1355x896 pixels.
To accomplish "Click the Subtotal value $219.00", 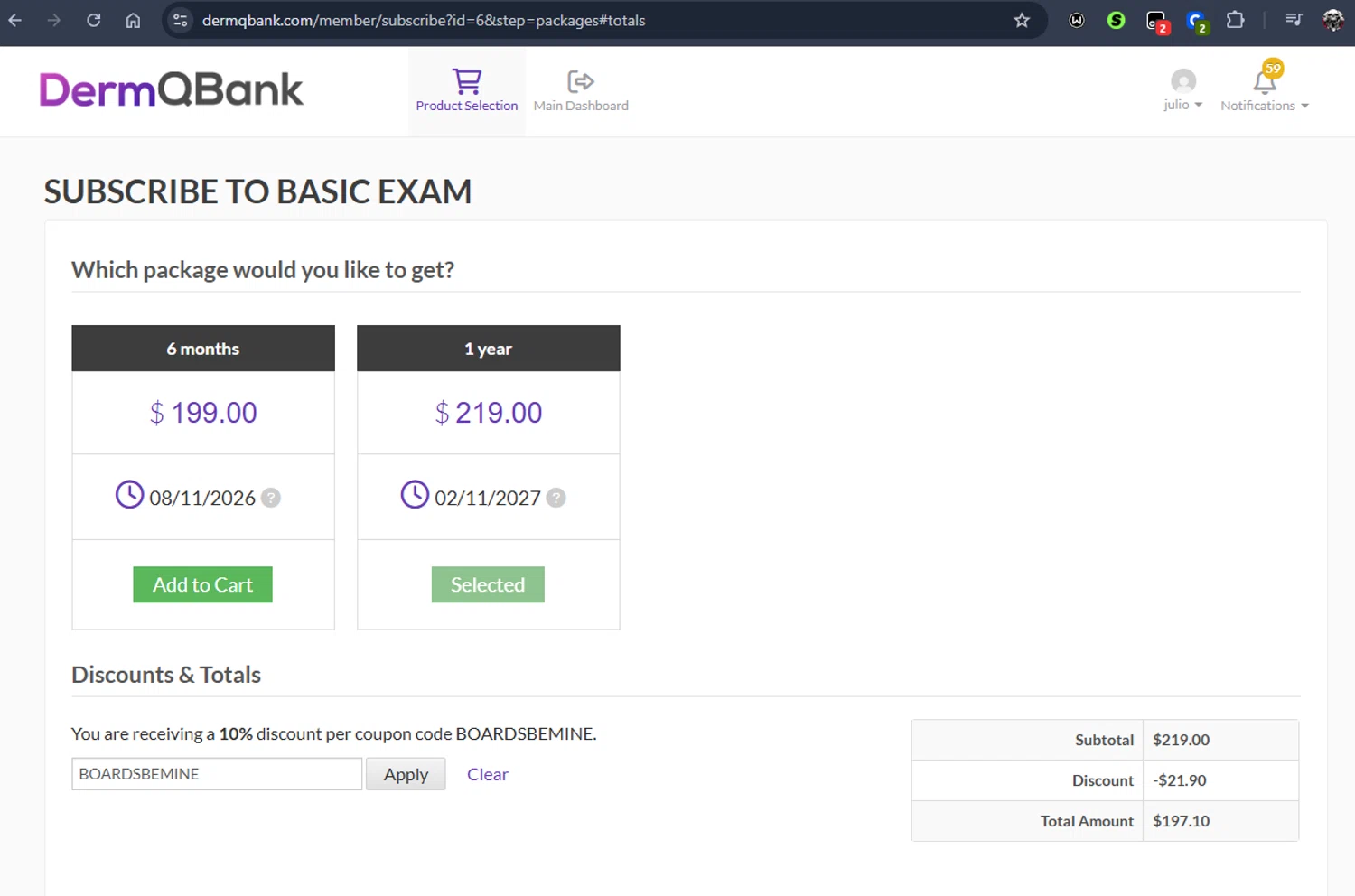I will click(1182, 740).
